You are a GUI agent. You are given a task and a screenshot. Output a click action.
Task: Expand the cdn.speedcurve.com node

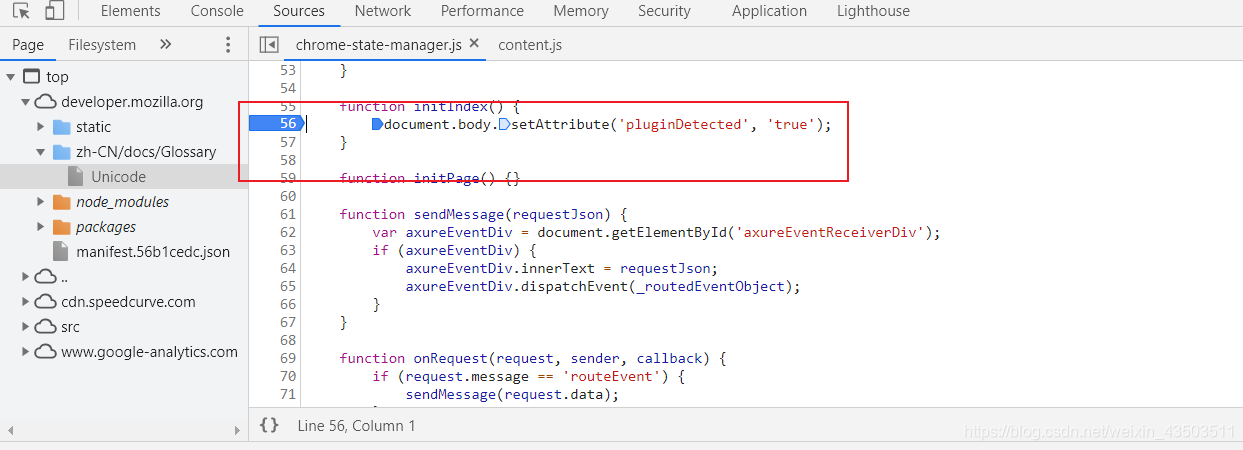(26, 302)
